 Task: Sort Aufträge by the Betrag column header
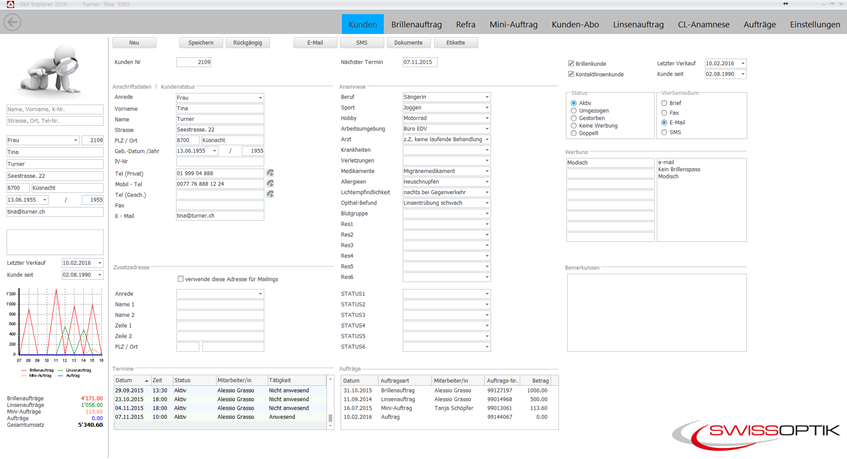click(x=536, y=380)
